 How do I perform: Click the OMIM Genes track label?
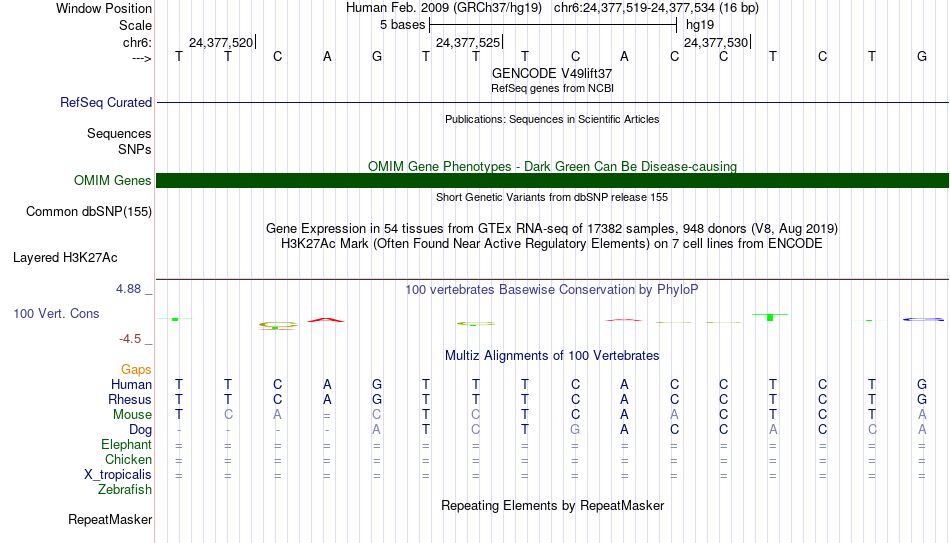pos(112,181)
